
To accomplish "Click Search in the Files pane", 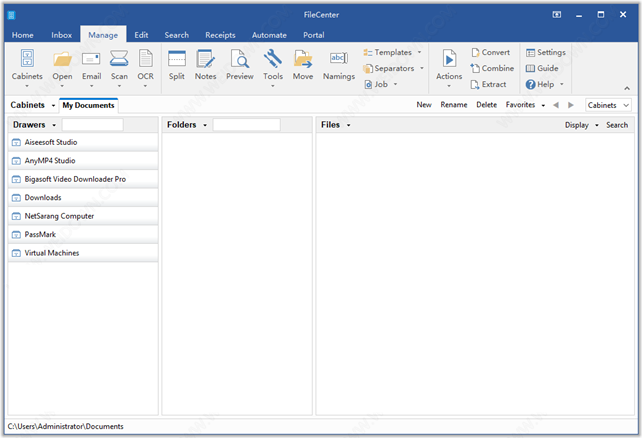I will click(617, 125).
